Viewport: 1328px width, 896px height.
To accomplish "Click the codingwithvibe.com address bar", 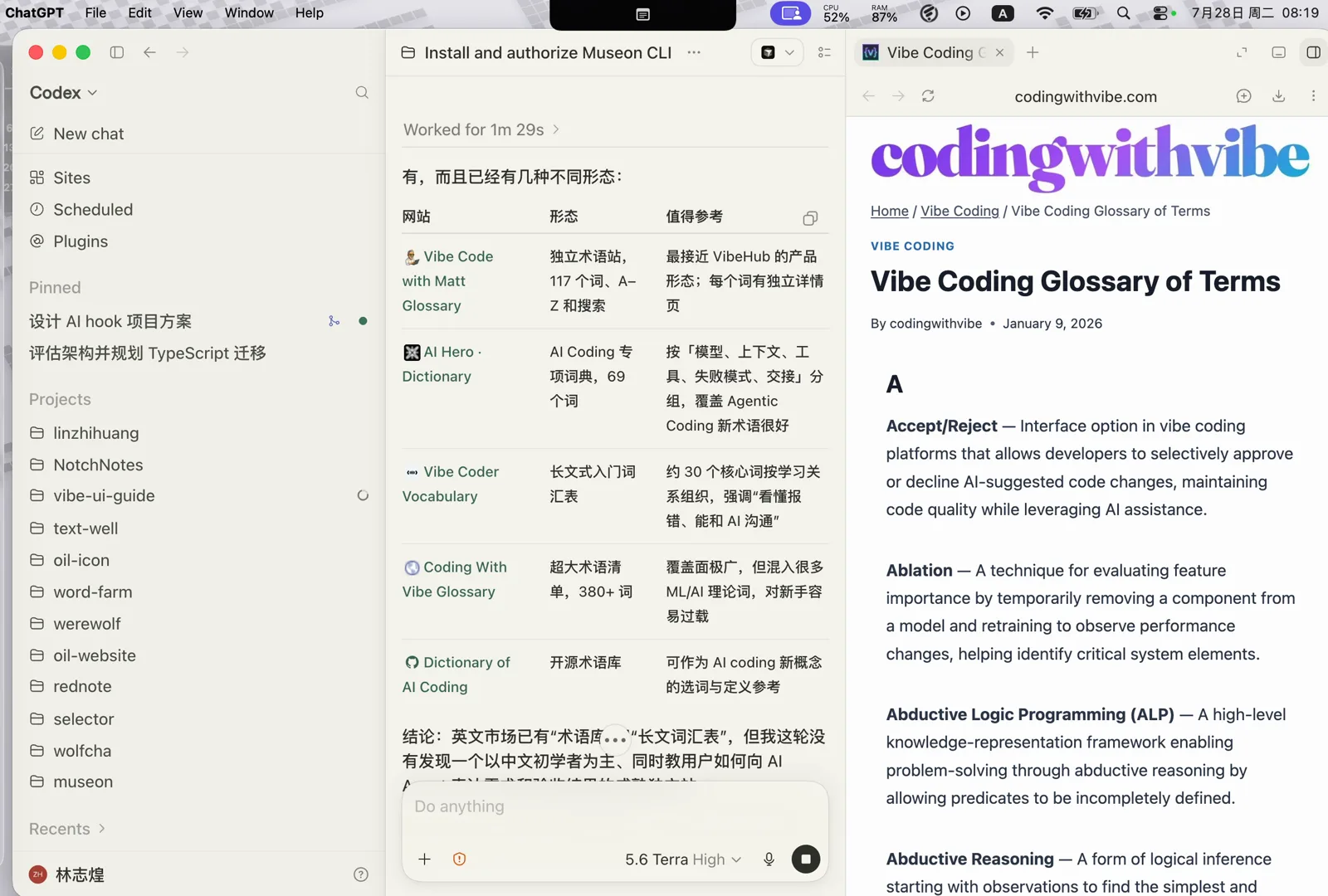I will pyautogui.click(x=1086, y=96).
